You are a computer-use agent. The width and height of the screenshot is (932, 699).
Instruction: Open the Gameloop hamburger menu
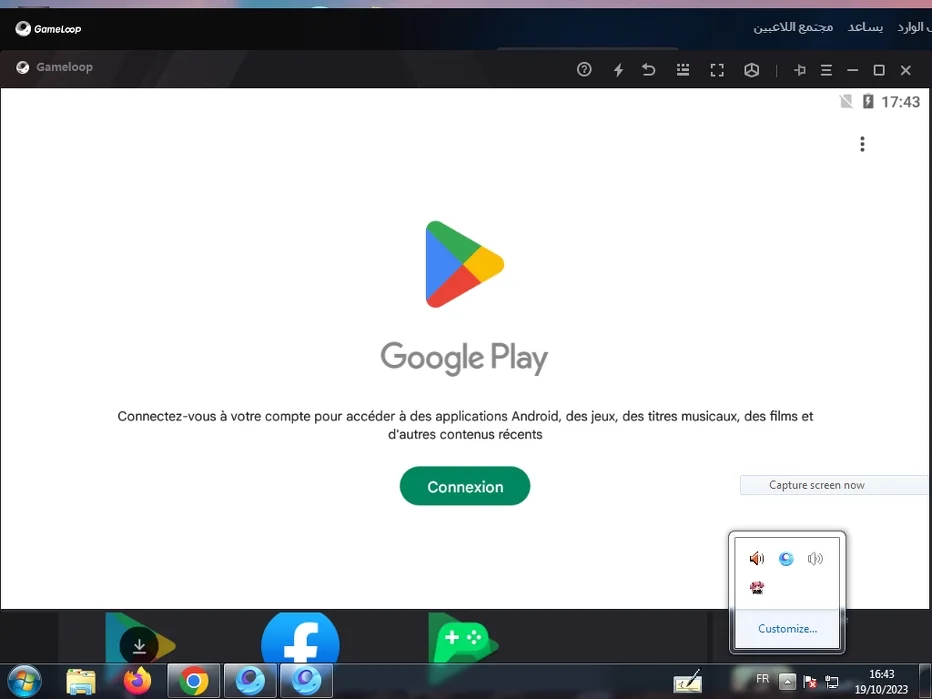826,70
